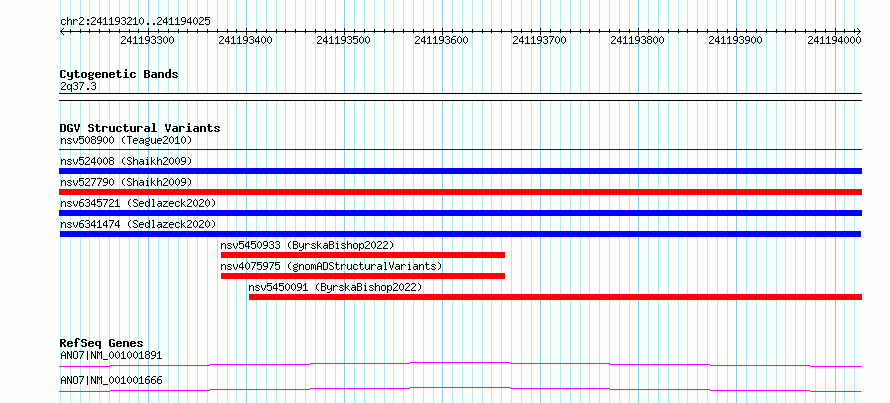Select the red nsv4075975 variant bar

363,276
